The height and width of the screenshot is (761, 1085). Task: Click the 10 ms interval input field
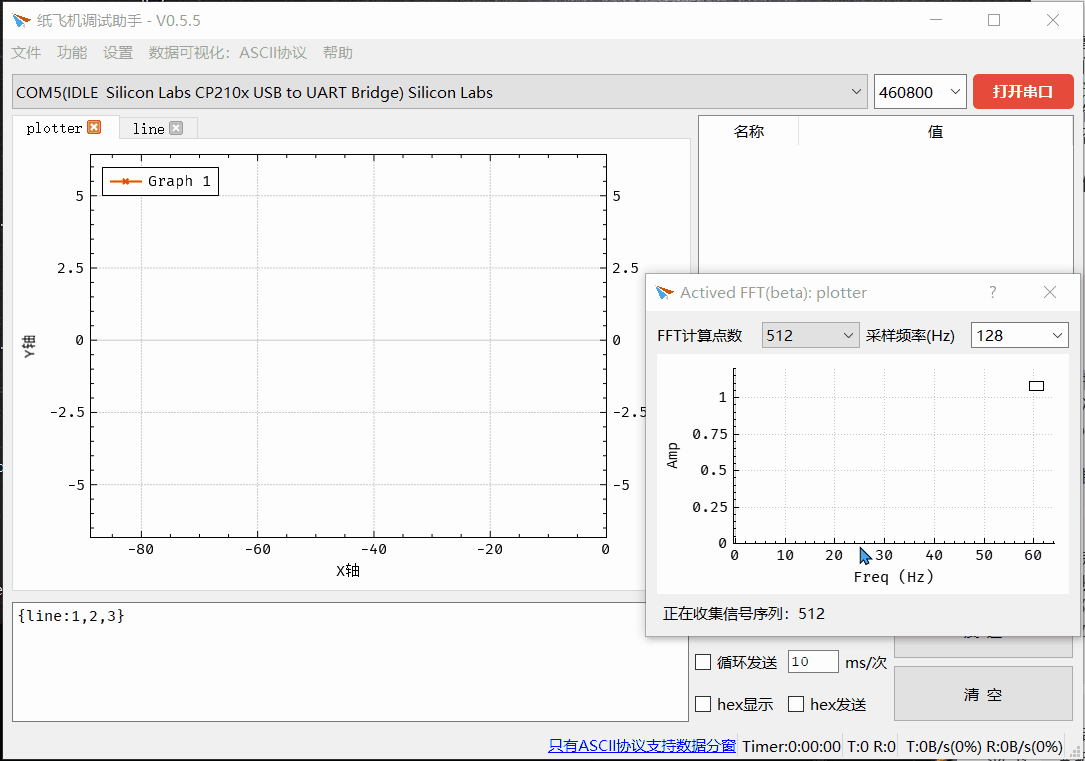click(813, 661)
